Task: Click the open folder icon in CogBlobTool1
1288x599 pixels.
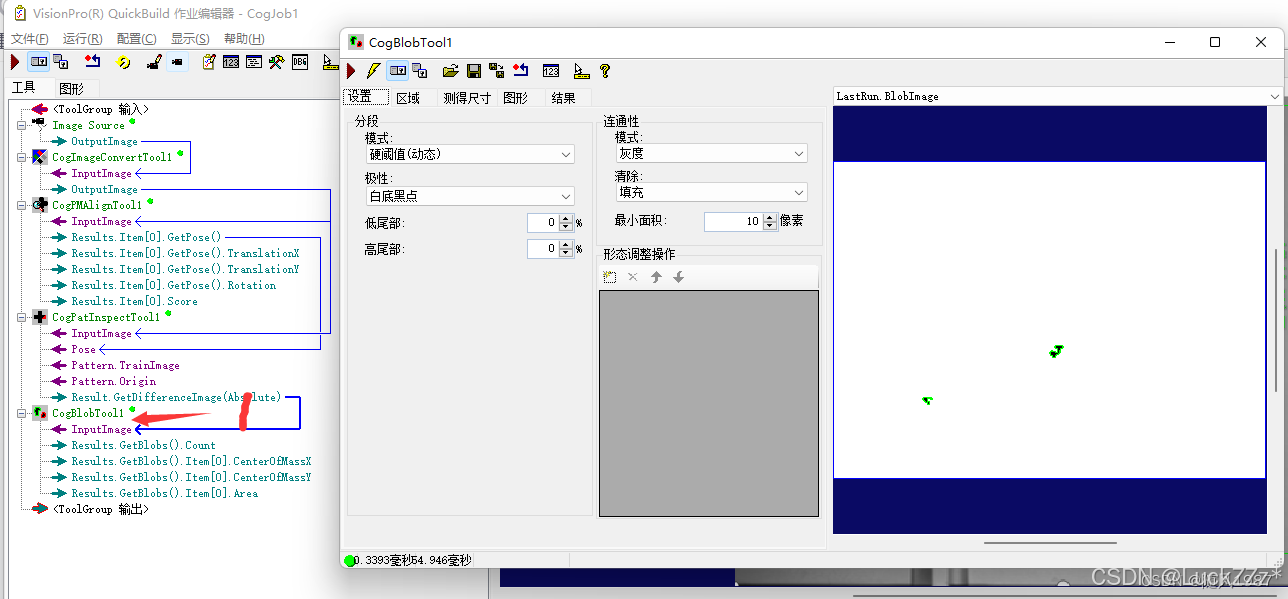Action: [x=451, y=71]
